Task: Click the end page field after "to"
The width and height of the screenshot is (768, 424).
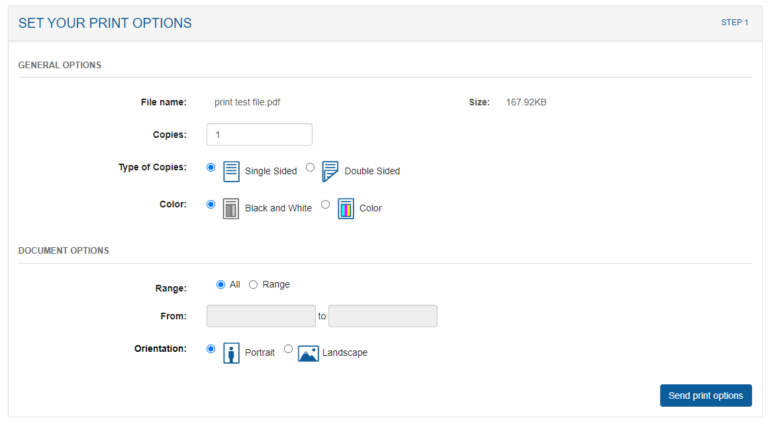Action: pos(383,316)
